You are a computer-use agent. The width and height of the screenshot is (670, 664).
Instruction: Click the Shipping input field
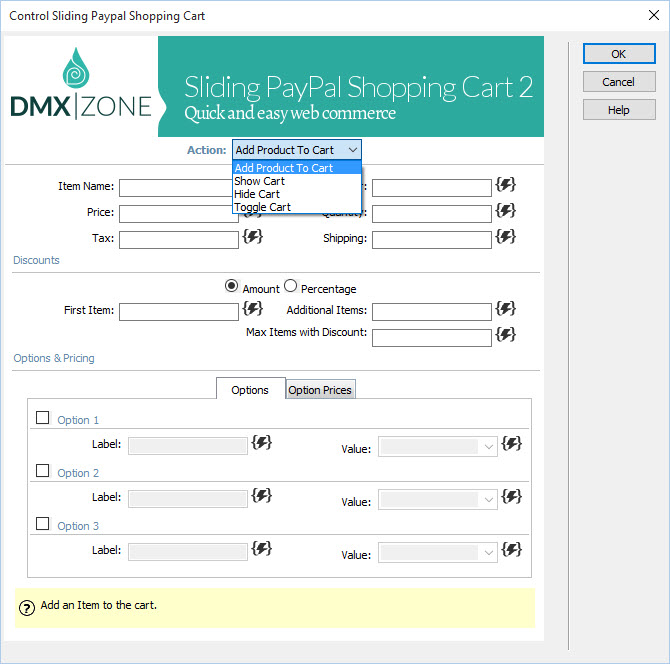(x=432, y=240)
